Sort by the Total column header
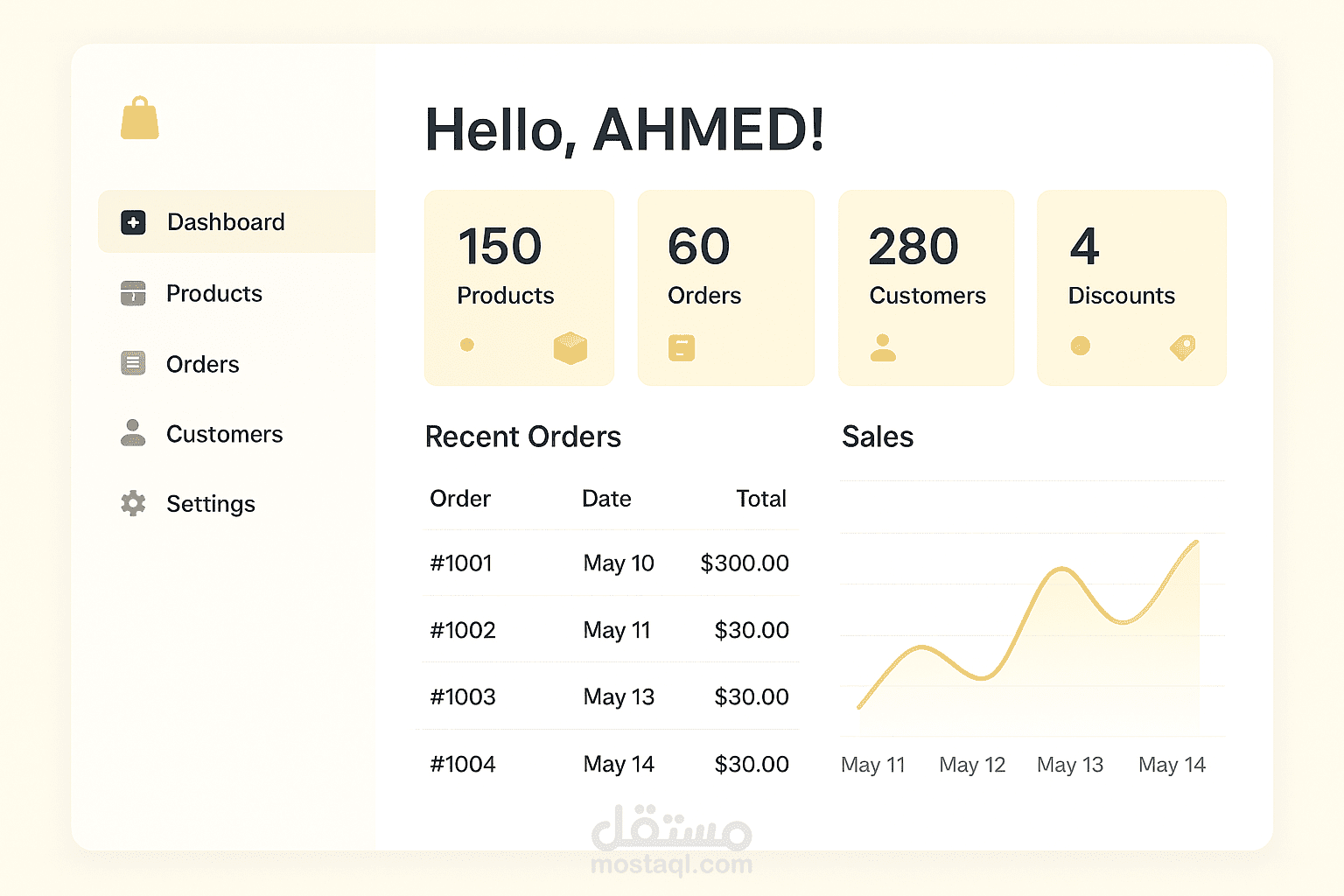Screen dimensions: 1344x896 (x=761, y=499)
